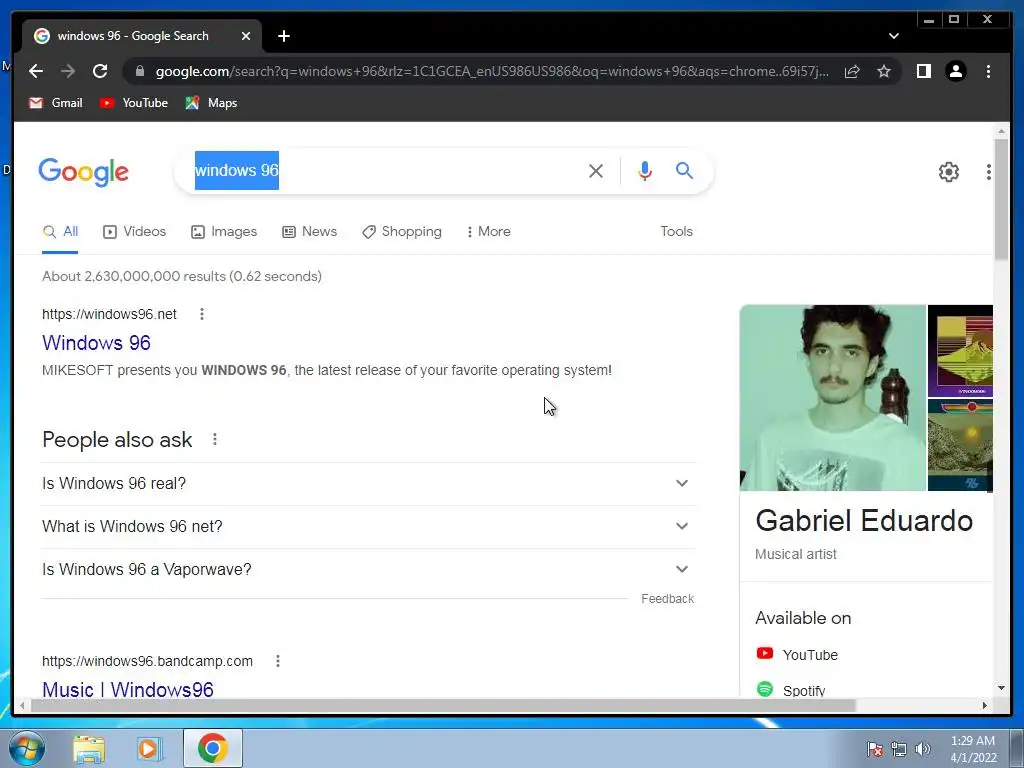Share this page icon in address bar
Screen dimensions: 1024x768
pos(852,71)
